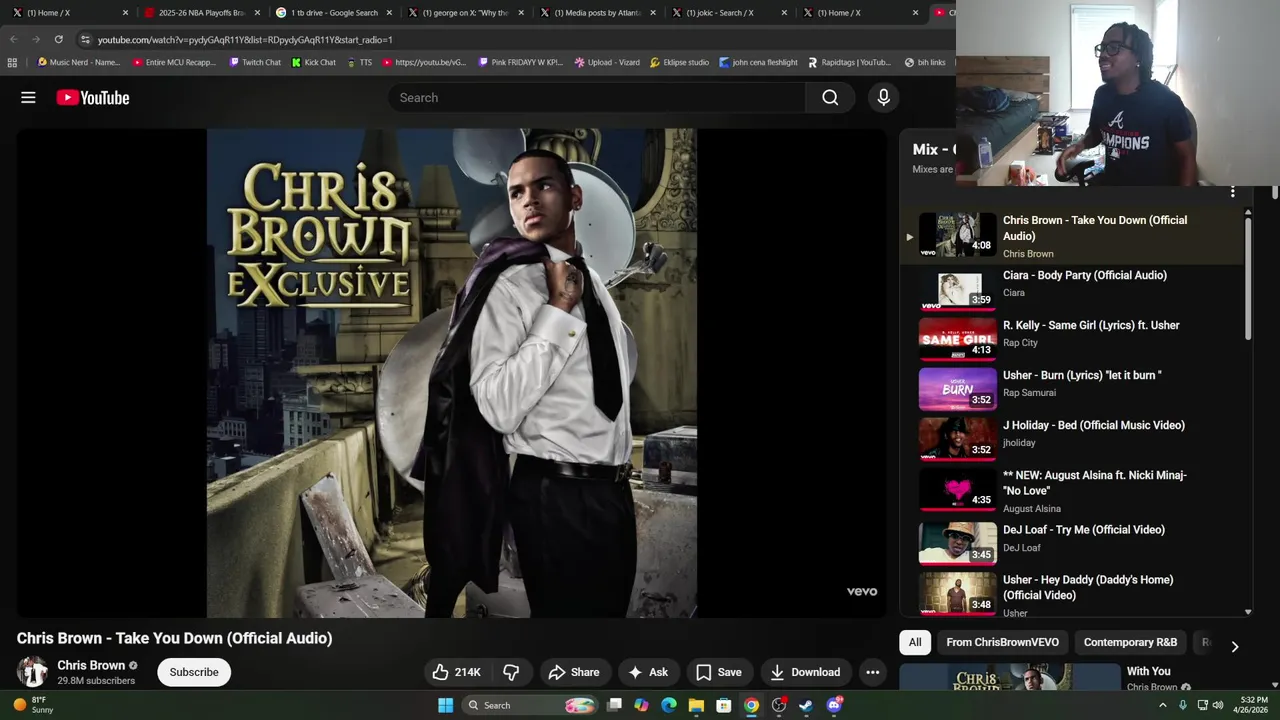Screen dimensions: 1280x720
Task: Open the Chris Brown channel name link
Action: coord(91,665)
